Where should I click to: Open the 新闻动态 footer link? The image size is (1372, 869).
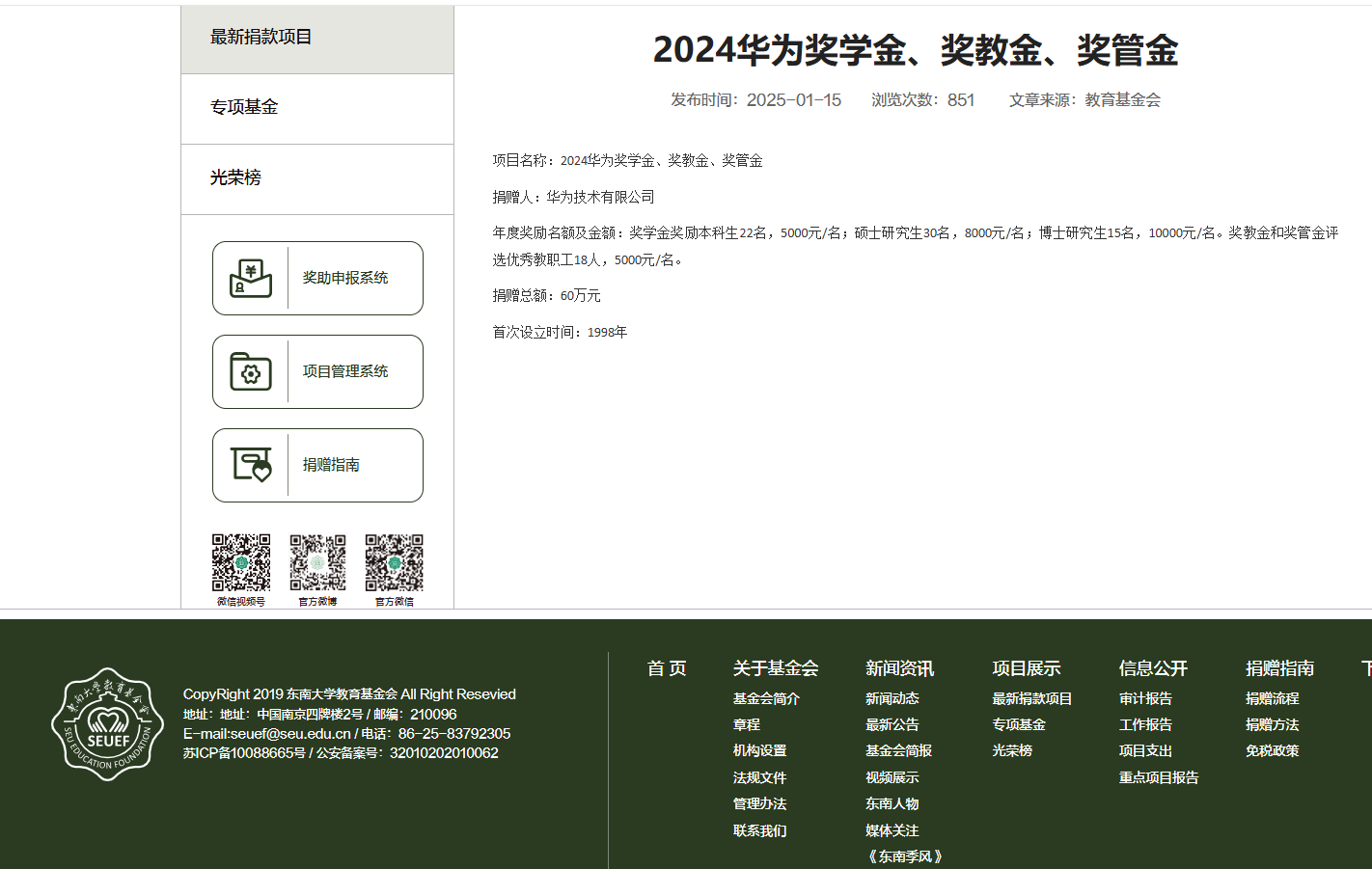(x=892, y=698)
